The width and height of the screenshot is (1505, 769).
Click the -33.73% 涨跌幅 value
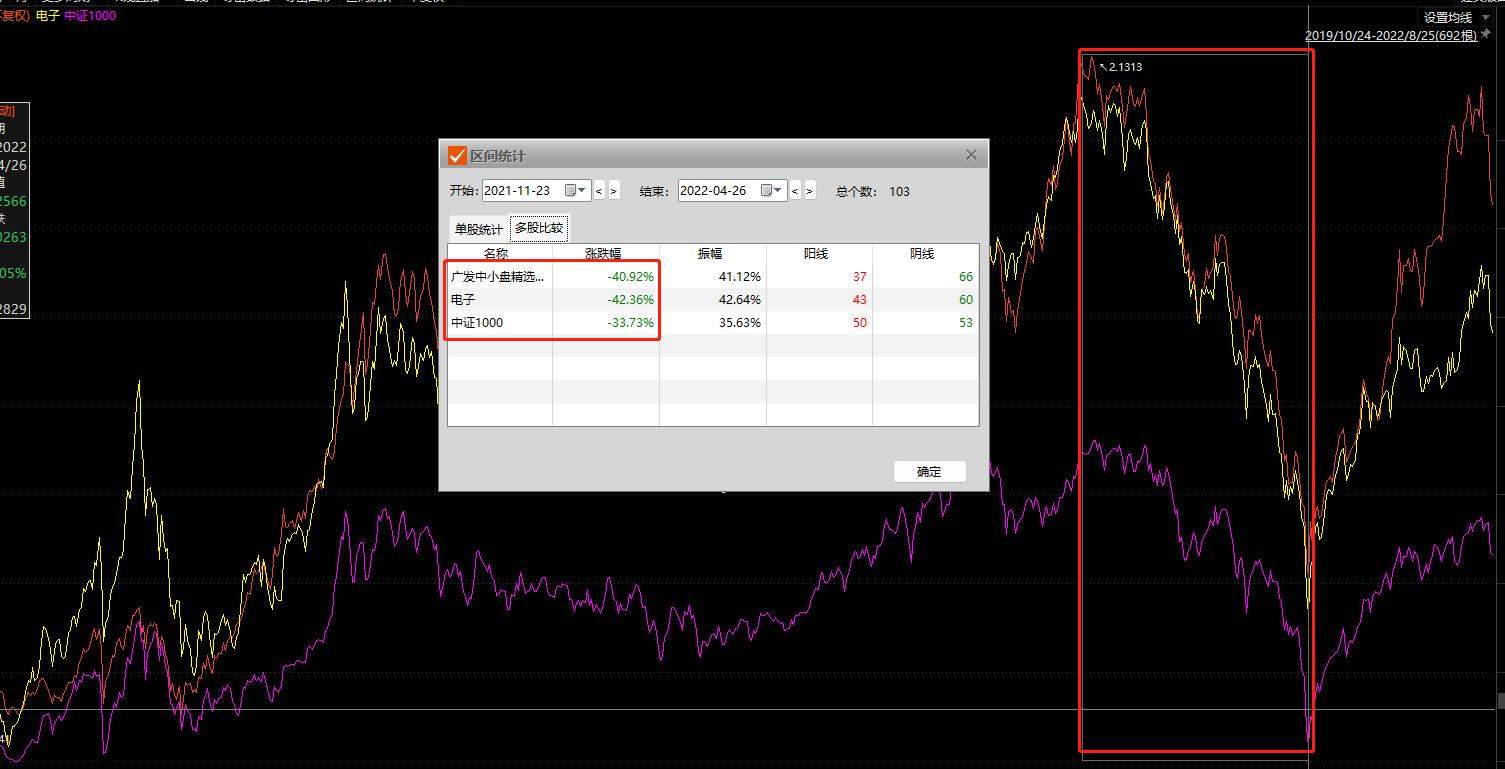[630, 322]
